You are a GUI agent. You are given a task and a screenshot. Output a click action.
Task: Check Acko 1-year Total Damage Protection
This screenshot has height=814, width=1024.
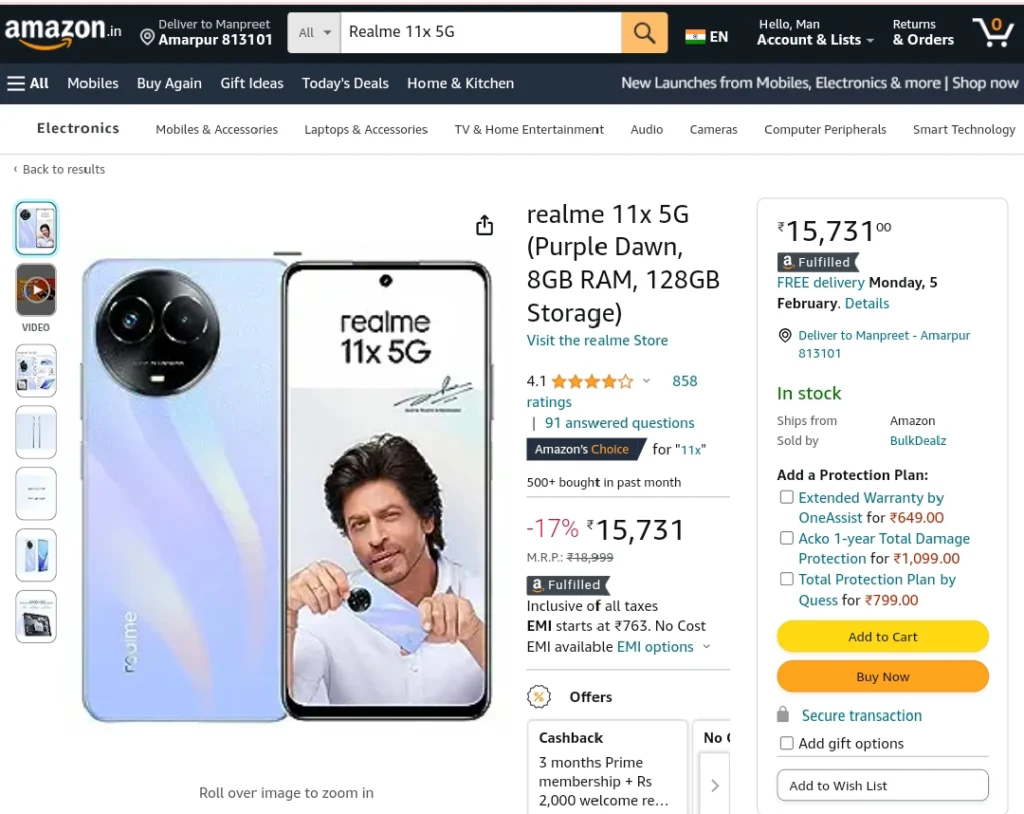coord(786,538)
